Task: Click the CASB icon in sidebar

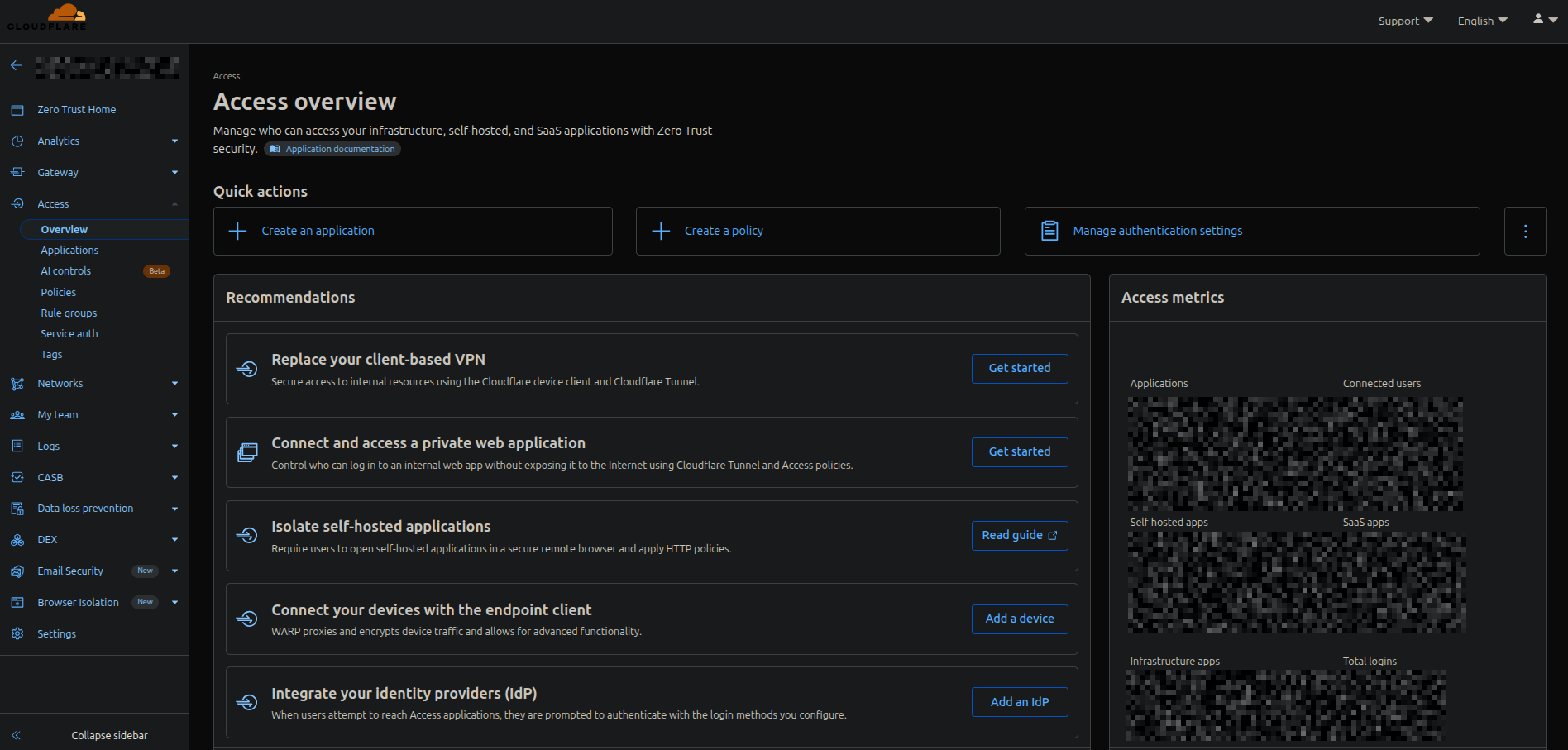Action: point(17,478)
